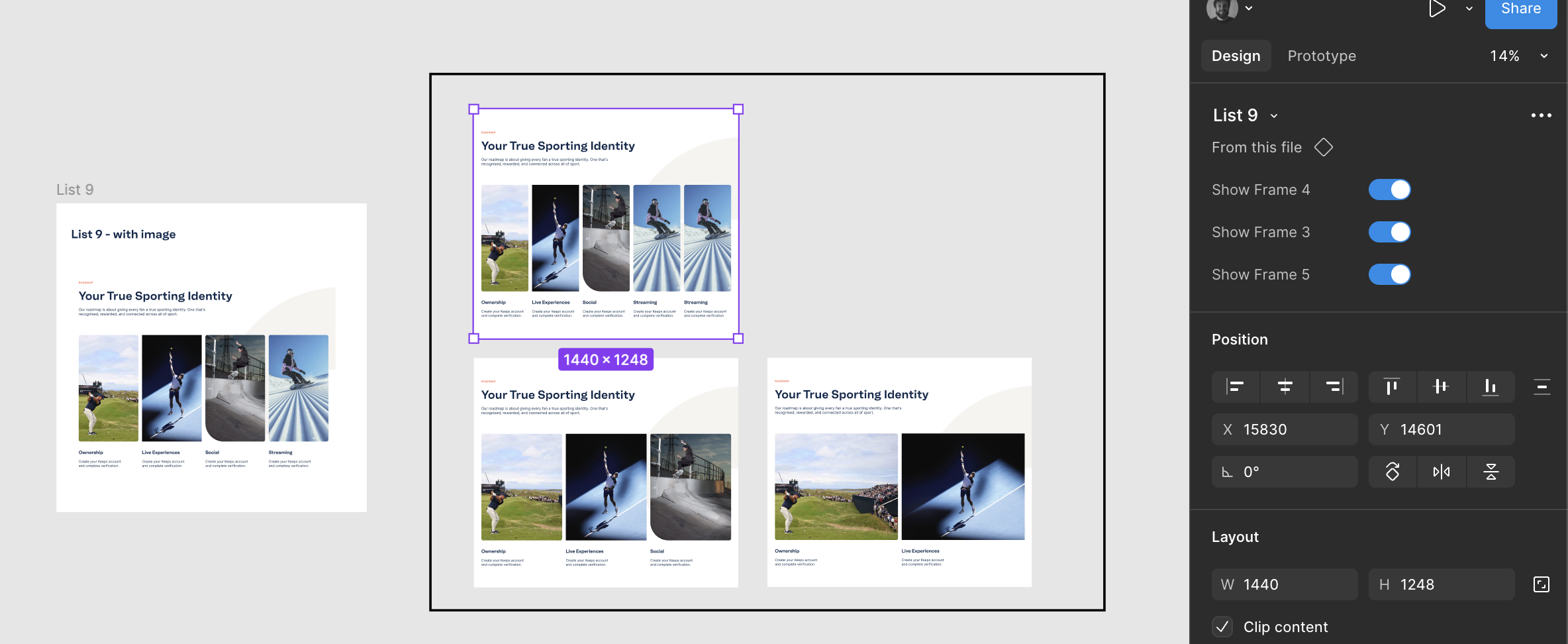The image size is (1568, 644).
Task: Click the Position section heading
Action: [x=1240, y=339]
